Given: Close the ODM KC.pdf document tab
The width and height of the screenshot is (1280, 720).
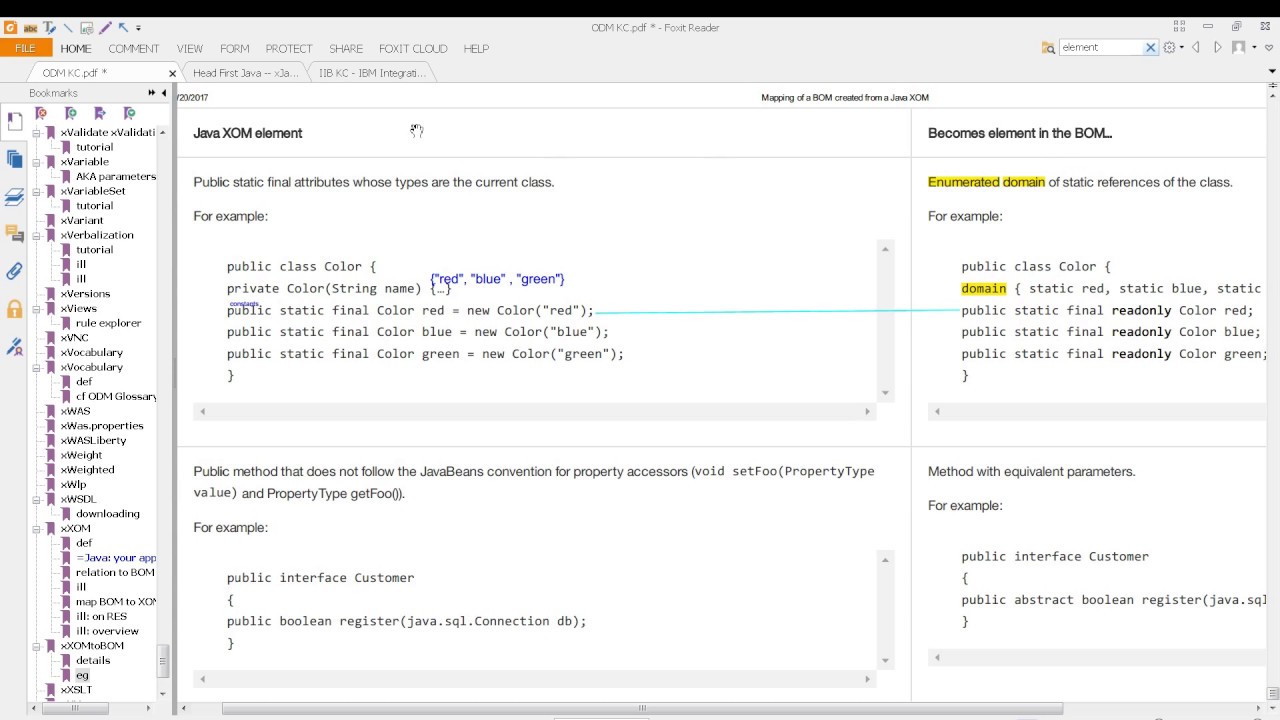Looking at the screenshot, I should coord(172,73).
